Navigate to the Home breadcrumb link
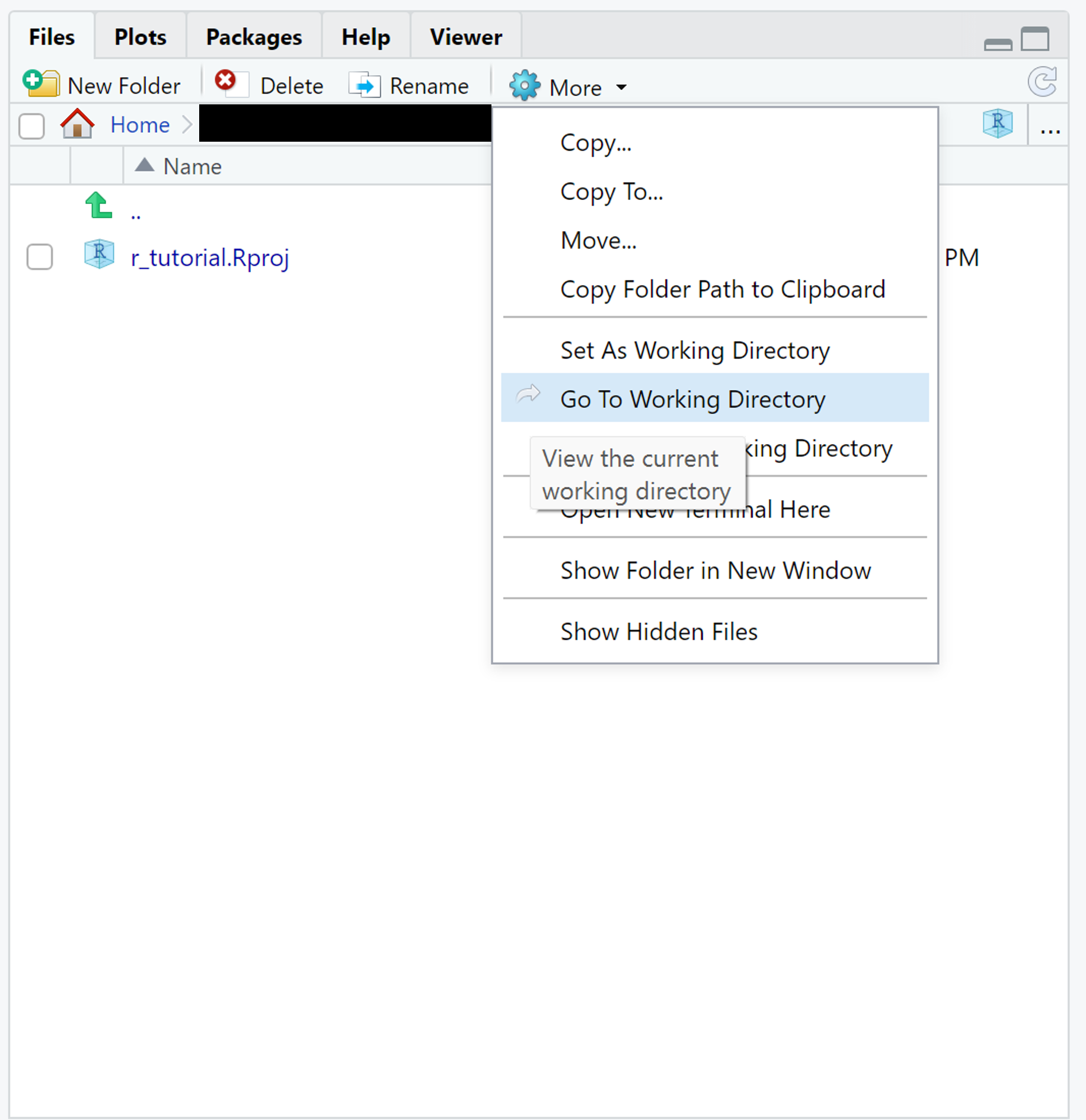This screenshot has height=1120, width=1086. [x=140, y=125]
